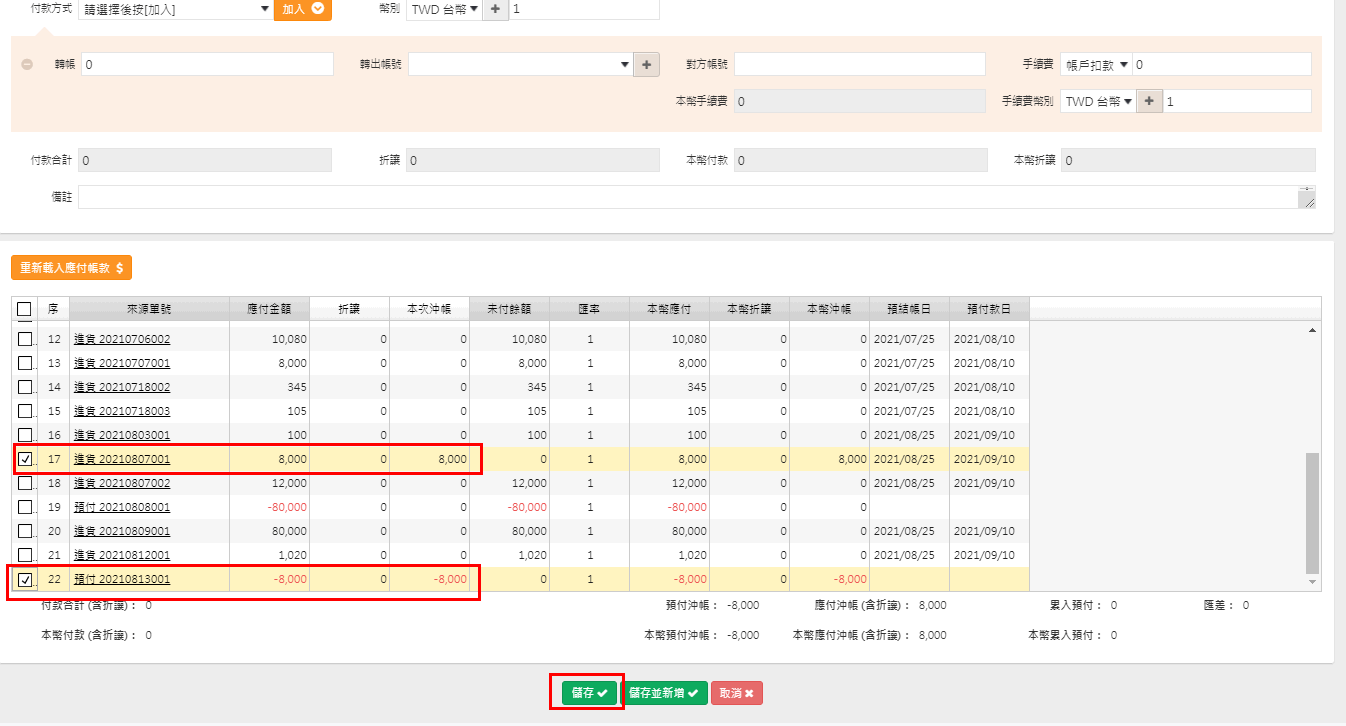The image size is (1346, 726).
Task: Open the 進貨 20210803001 source link
Action: pyautogui.click(x=122, y=435)
